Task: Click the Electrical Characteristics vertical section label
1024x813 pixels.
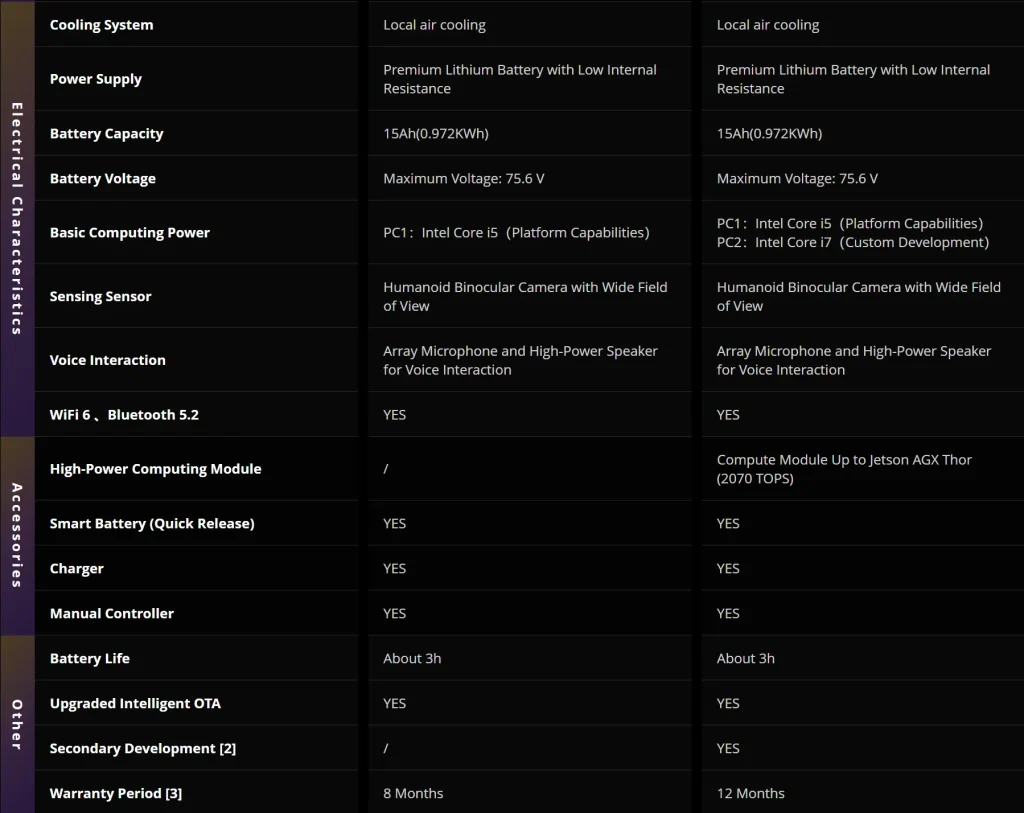Action: point(17,218)
